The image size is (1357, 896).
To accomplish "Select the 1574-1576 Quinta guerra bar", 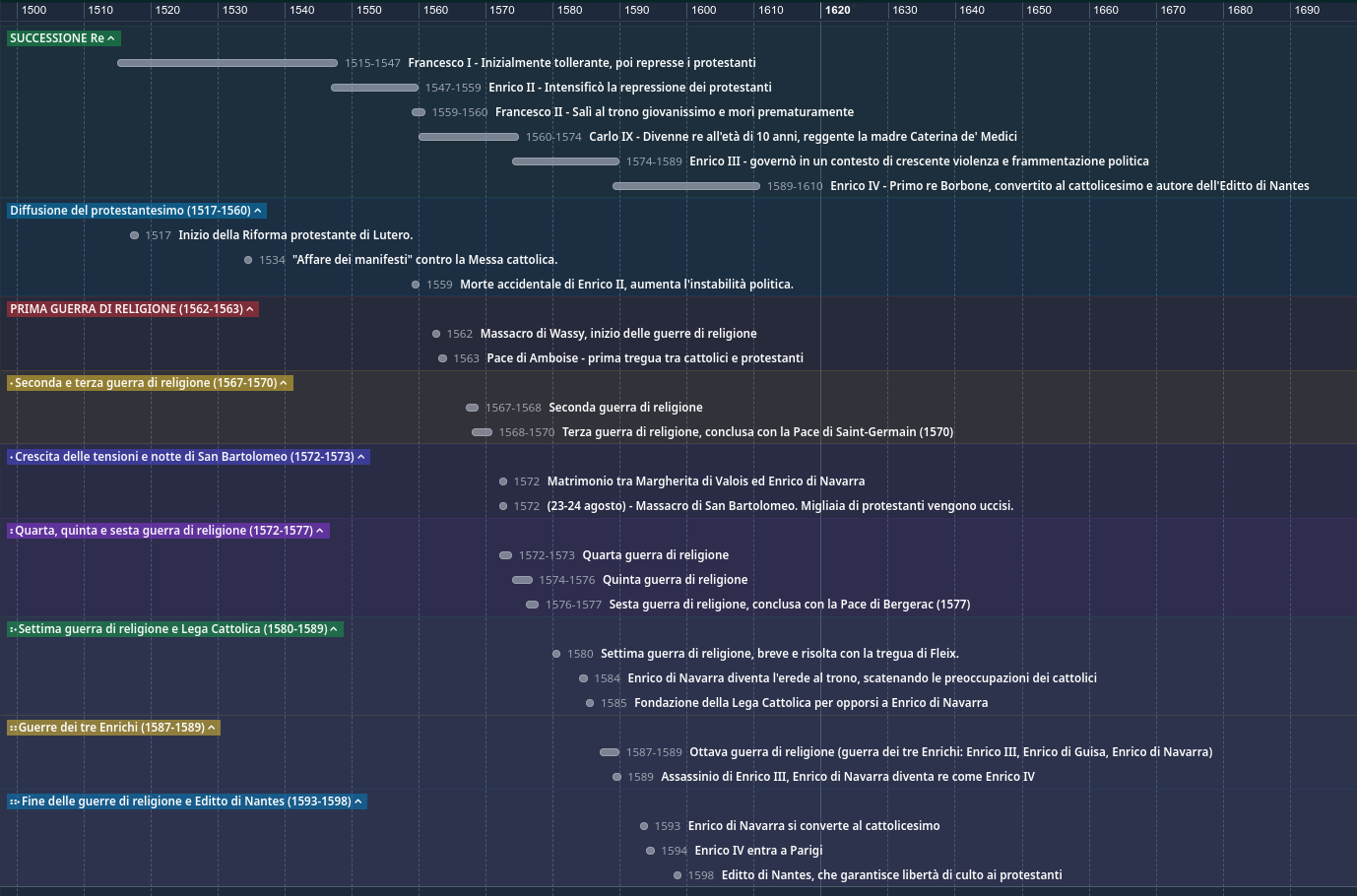I will click(x=522, y=580).
